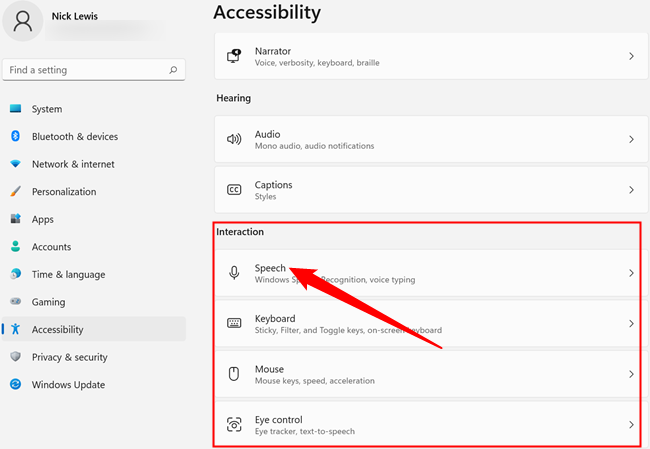Open the Eye control title link
Viewport: 650px width, 449px height.
[279, 420]
